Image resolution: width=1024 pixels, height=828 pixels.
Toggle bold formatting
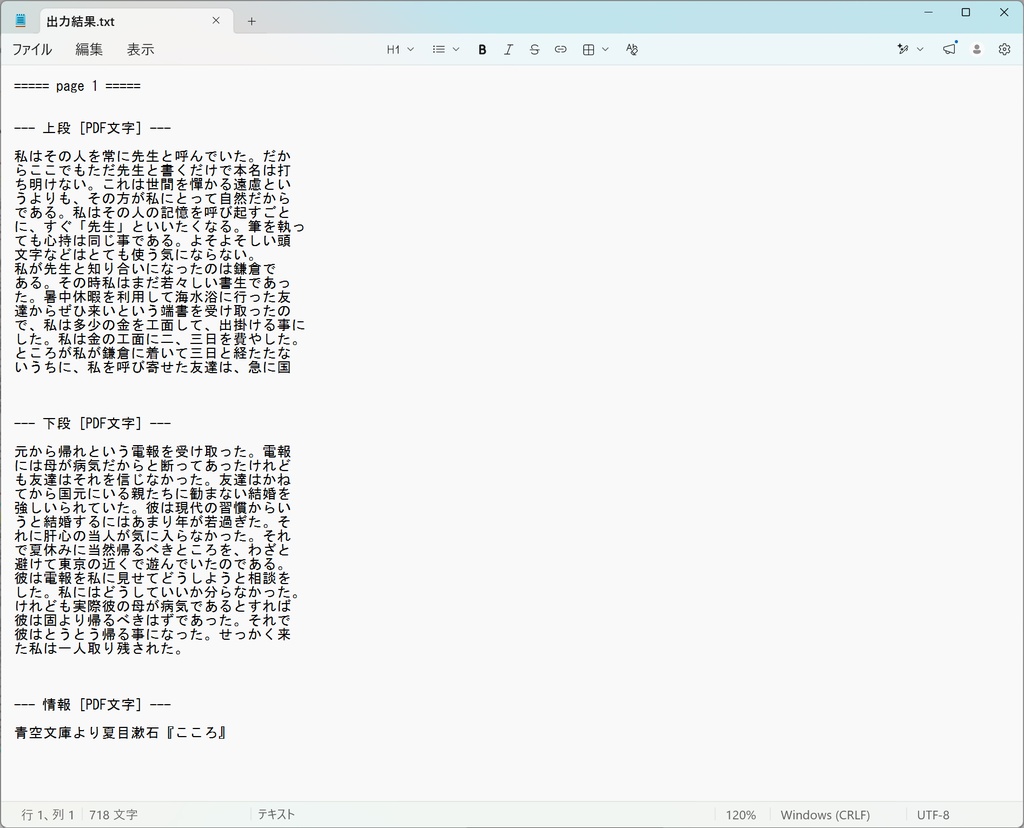[482, 50]
